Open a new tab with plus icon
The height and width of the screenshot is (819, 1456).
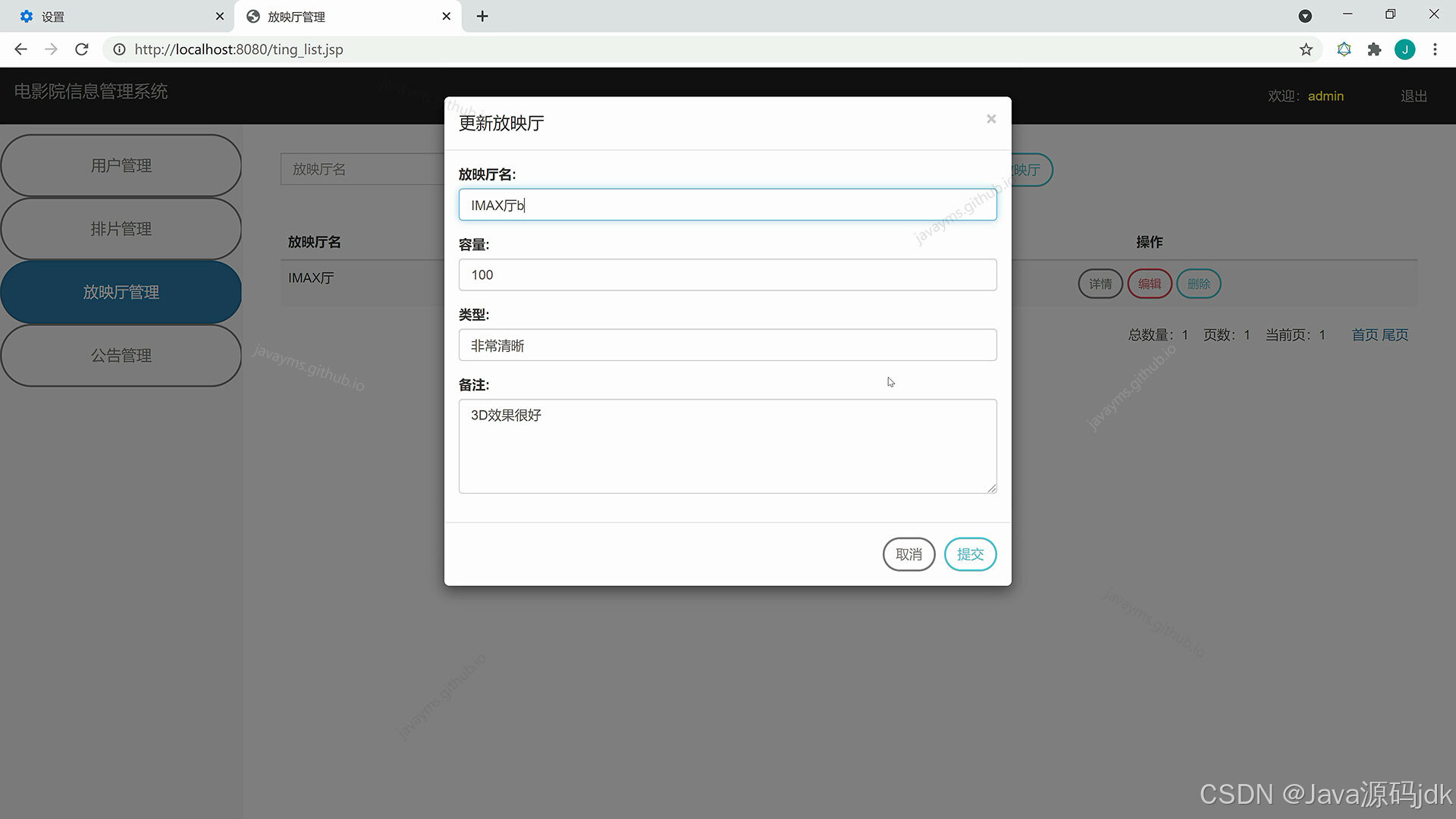[x=482, y=16]
